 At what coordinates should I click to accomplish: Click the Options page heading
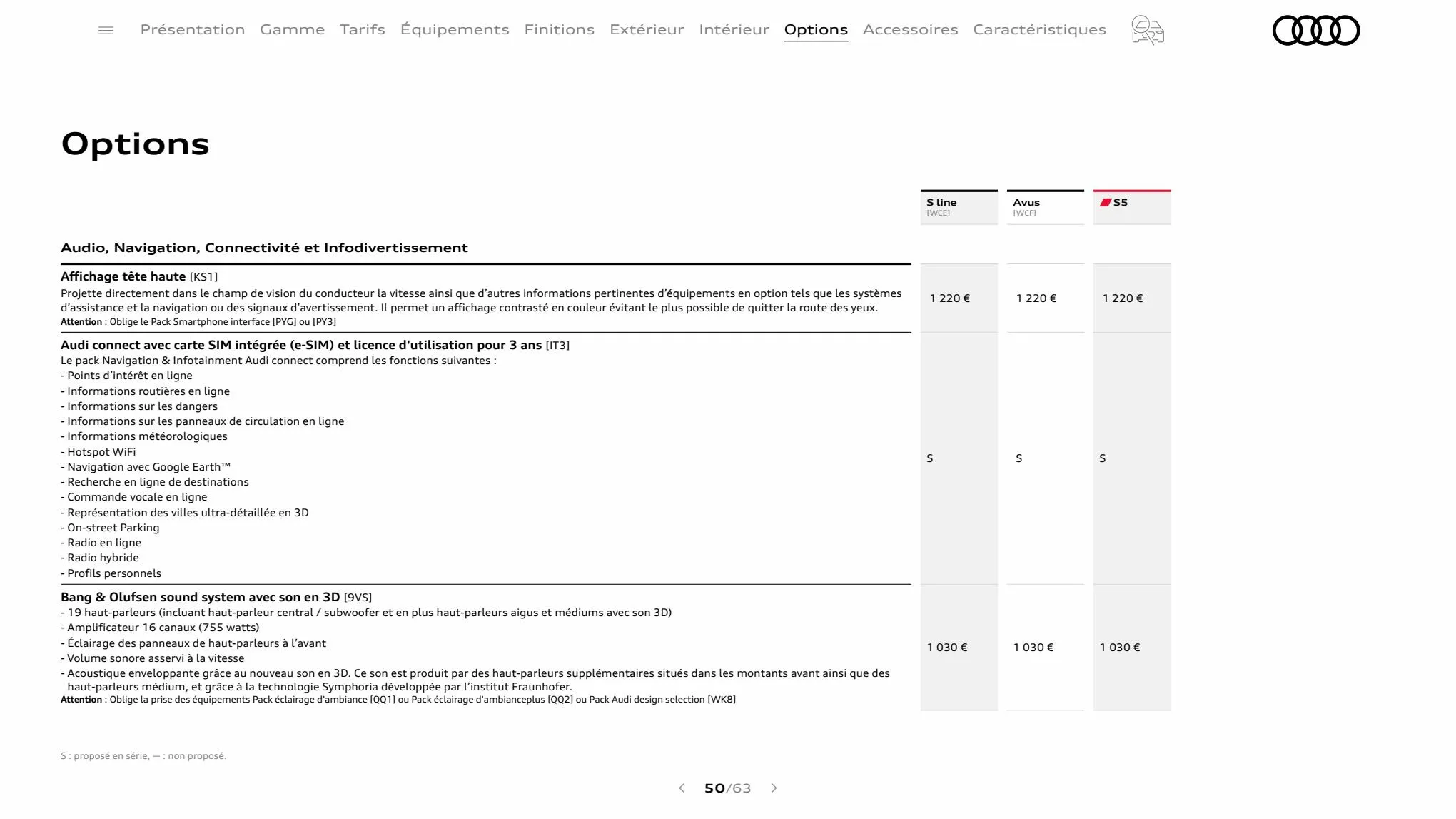click(136, 144)
